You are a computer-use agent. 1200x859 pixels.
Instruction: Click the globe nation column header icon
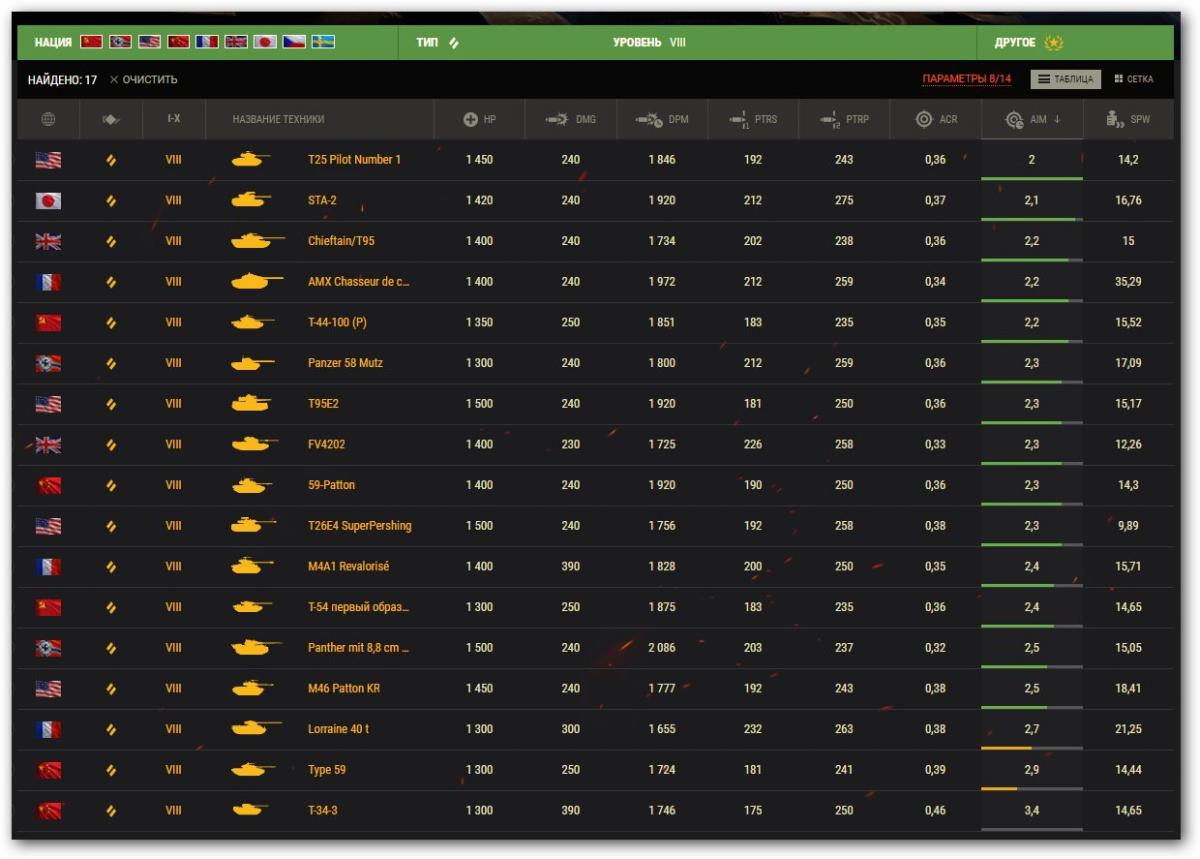(x=48, y=120)
